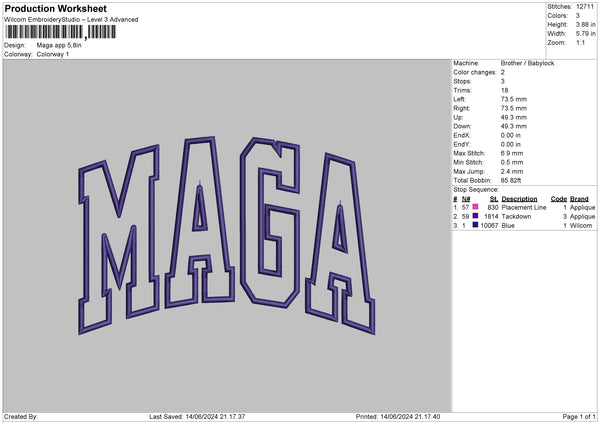600x424 pixels.
Task: Click the Width value 5.79 in
Action: click(x=585, y=34)
